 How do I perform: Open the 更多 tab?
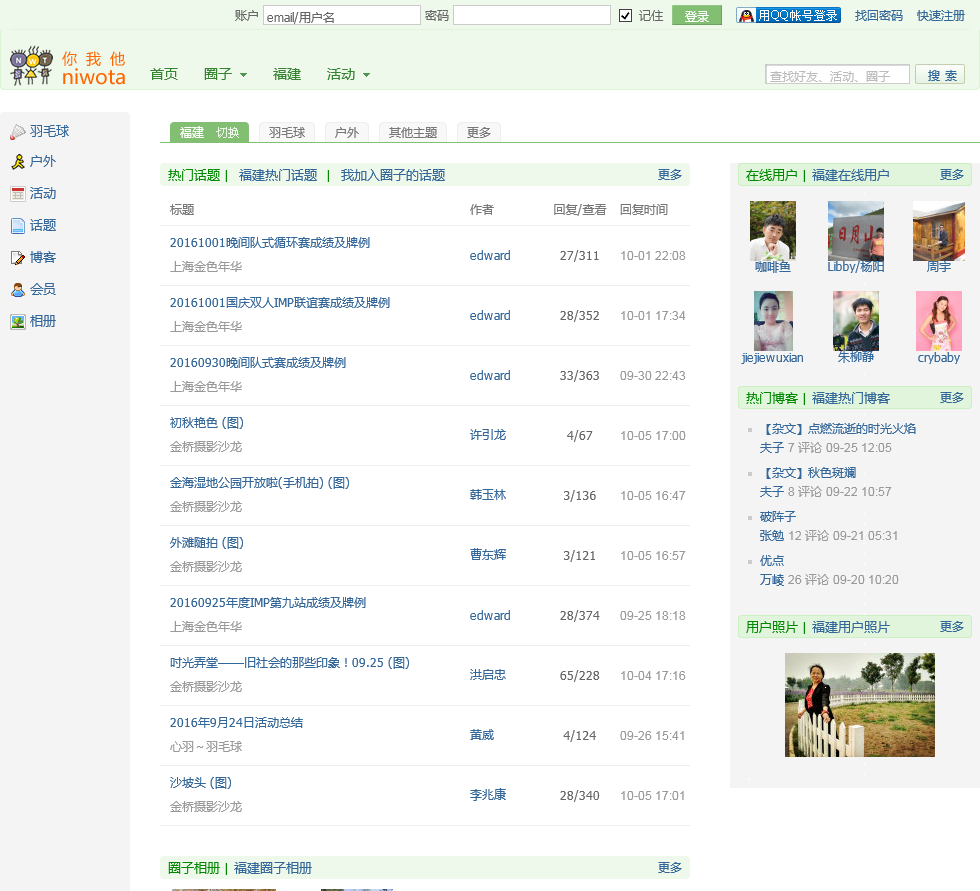pyautogui.click(x=479, y=132)
